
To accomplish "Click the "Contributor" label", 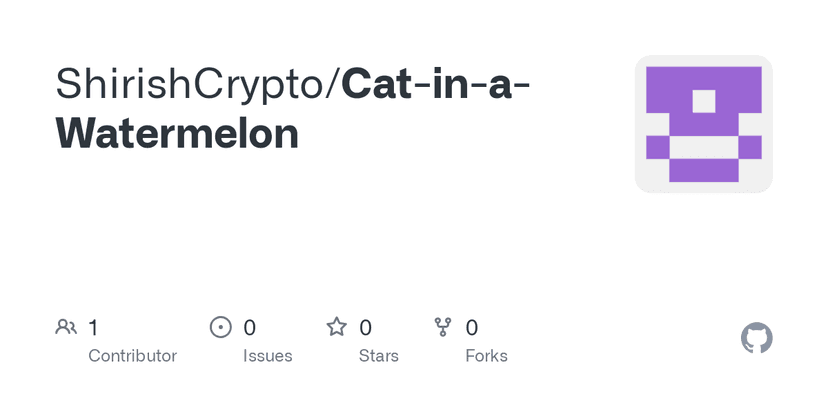I will click(132, 356).
